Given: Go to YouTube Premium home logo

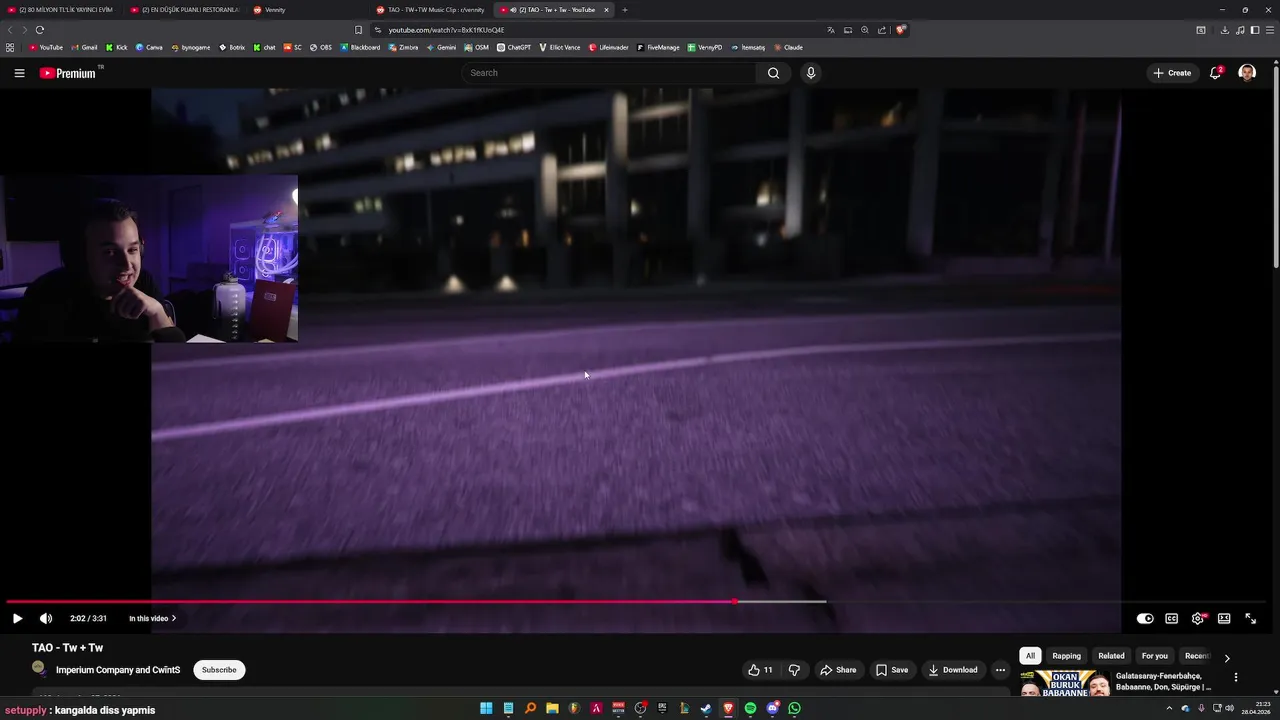Looking at the screenshot, I should [x=68, y=73].
